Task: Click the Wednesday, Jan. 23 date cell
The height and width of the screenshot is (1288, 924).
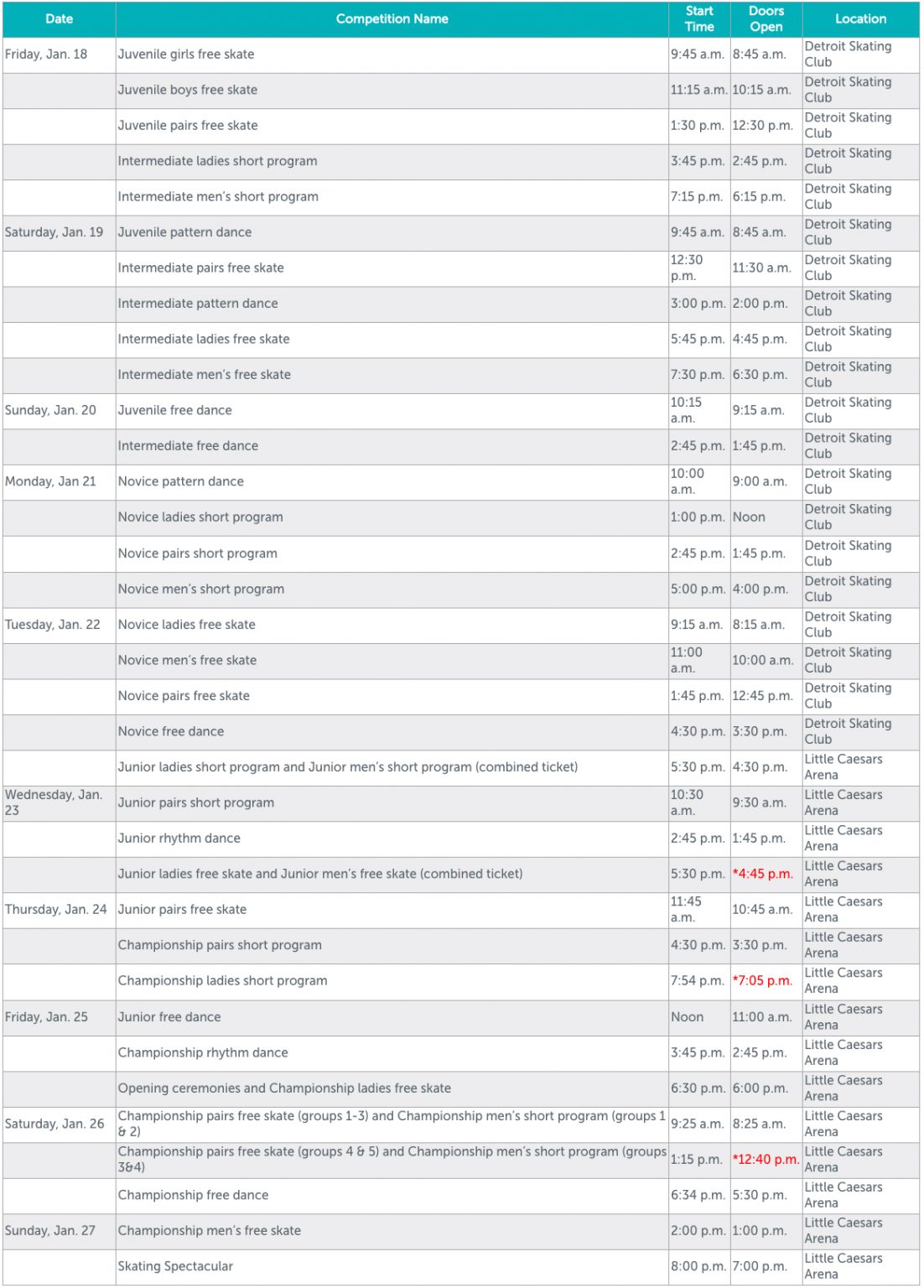Action: [54, 802]
